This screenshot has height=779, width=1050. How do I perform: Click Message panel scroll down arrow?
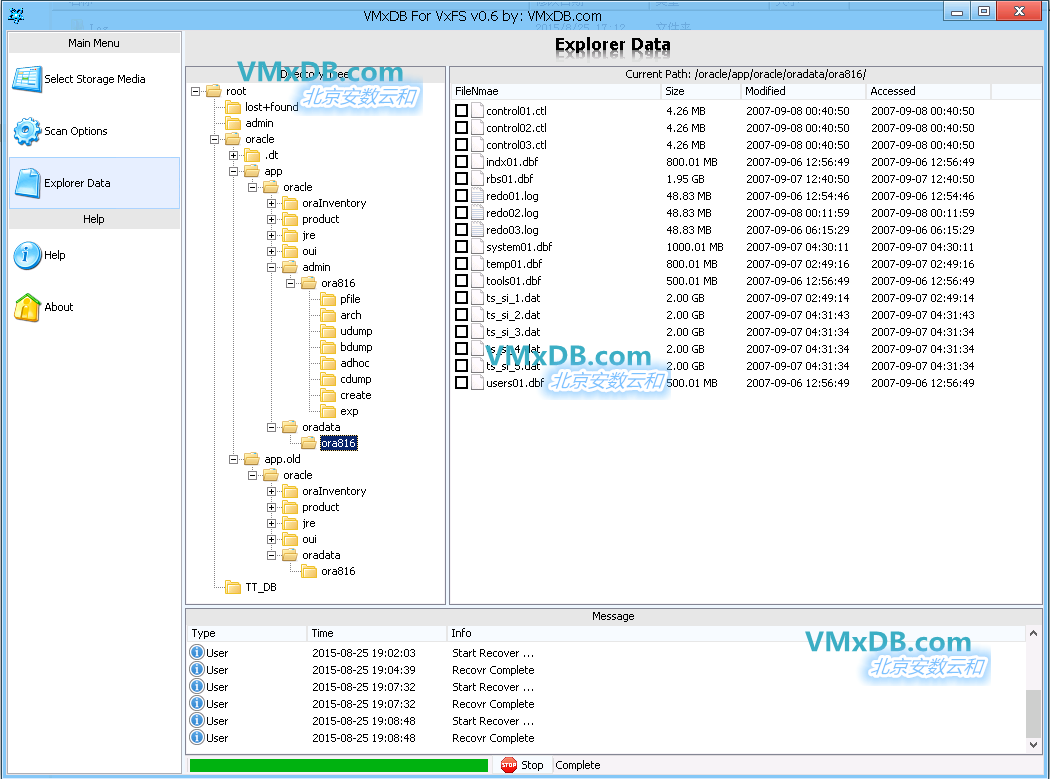coord(1033,744)
